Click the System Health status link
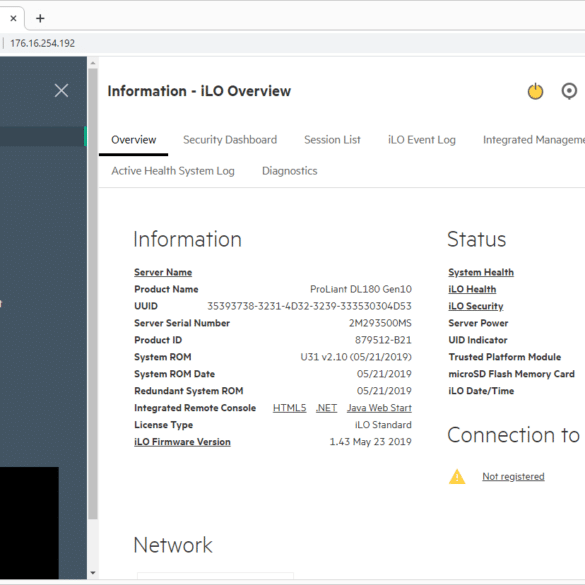The width and height of the screenshot is (585, 585). pos(481,272)
